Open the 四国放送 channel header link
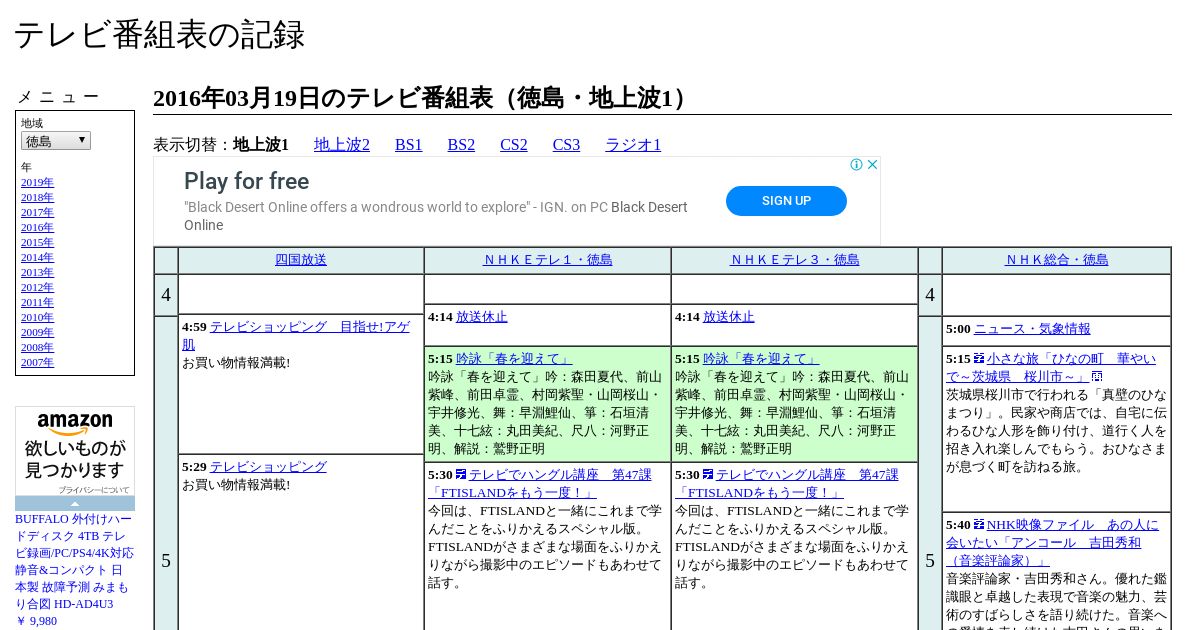The image size is (1200, 630). tap(301, 260)
